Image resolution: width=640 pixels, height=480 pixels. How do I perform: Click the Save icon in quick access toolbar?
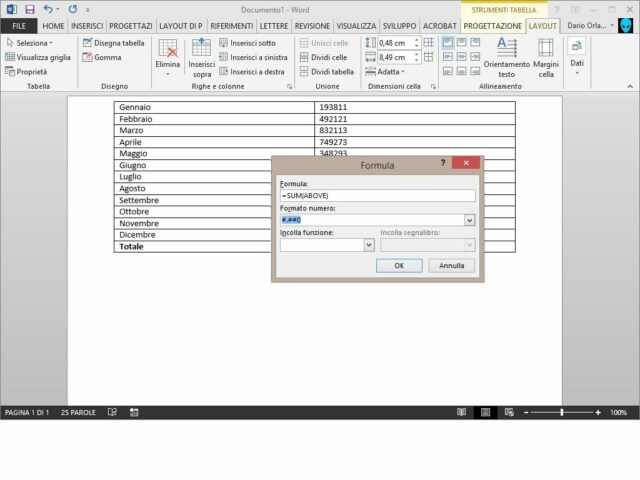click(x=29, y=9)
